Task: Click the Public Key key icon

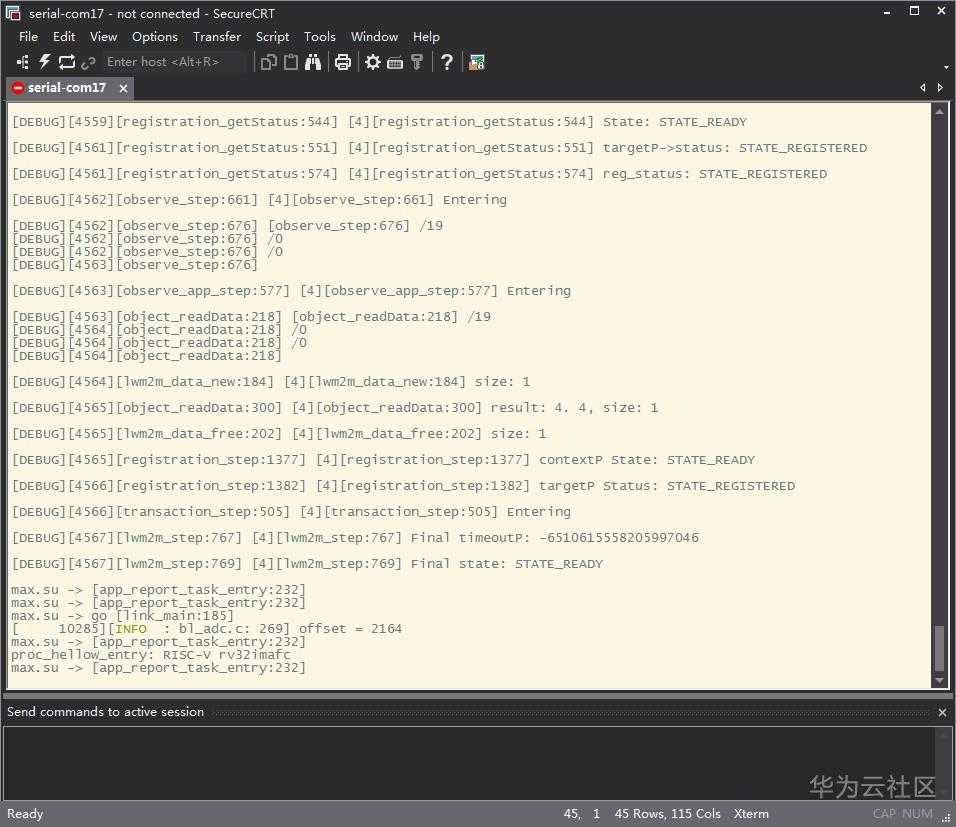Action: tap(417, 62)
